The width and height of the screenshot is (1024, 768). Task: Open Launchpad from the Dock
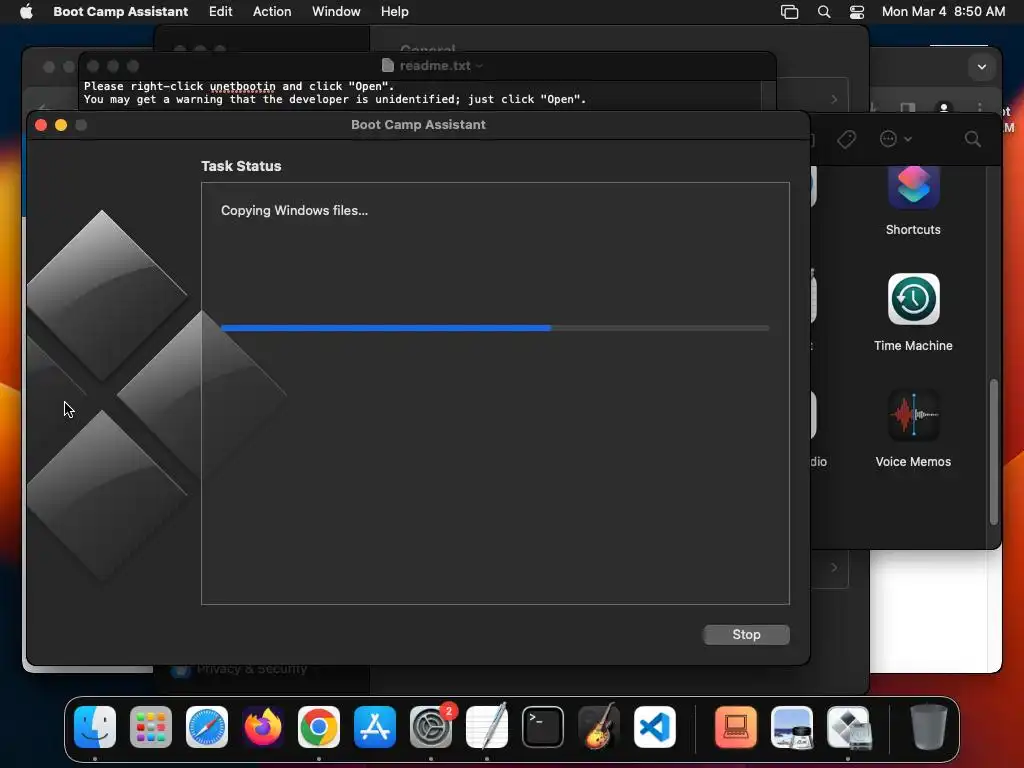click(x=151, y=727)
